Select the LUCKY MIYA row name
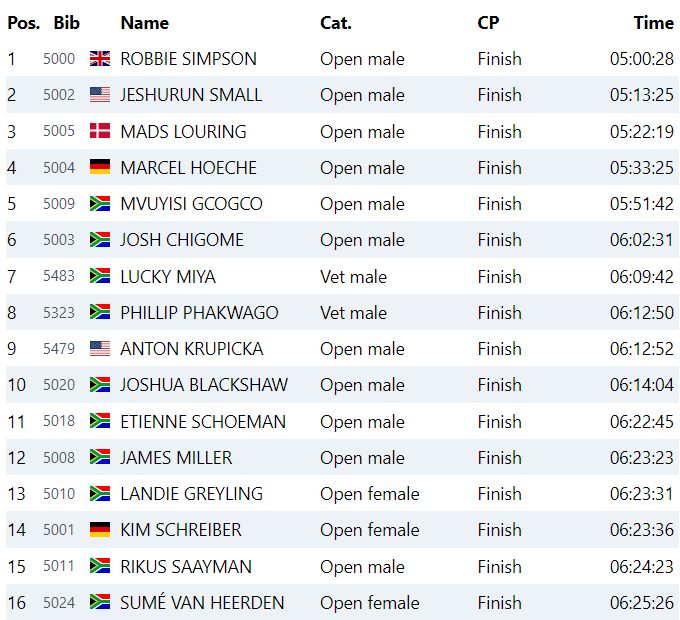 tap(168, 277)
